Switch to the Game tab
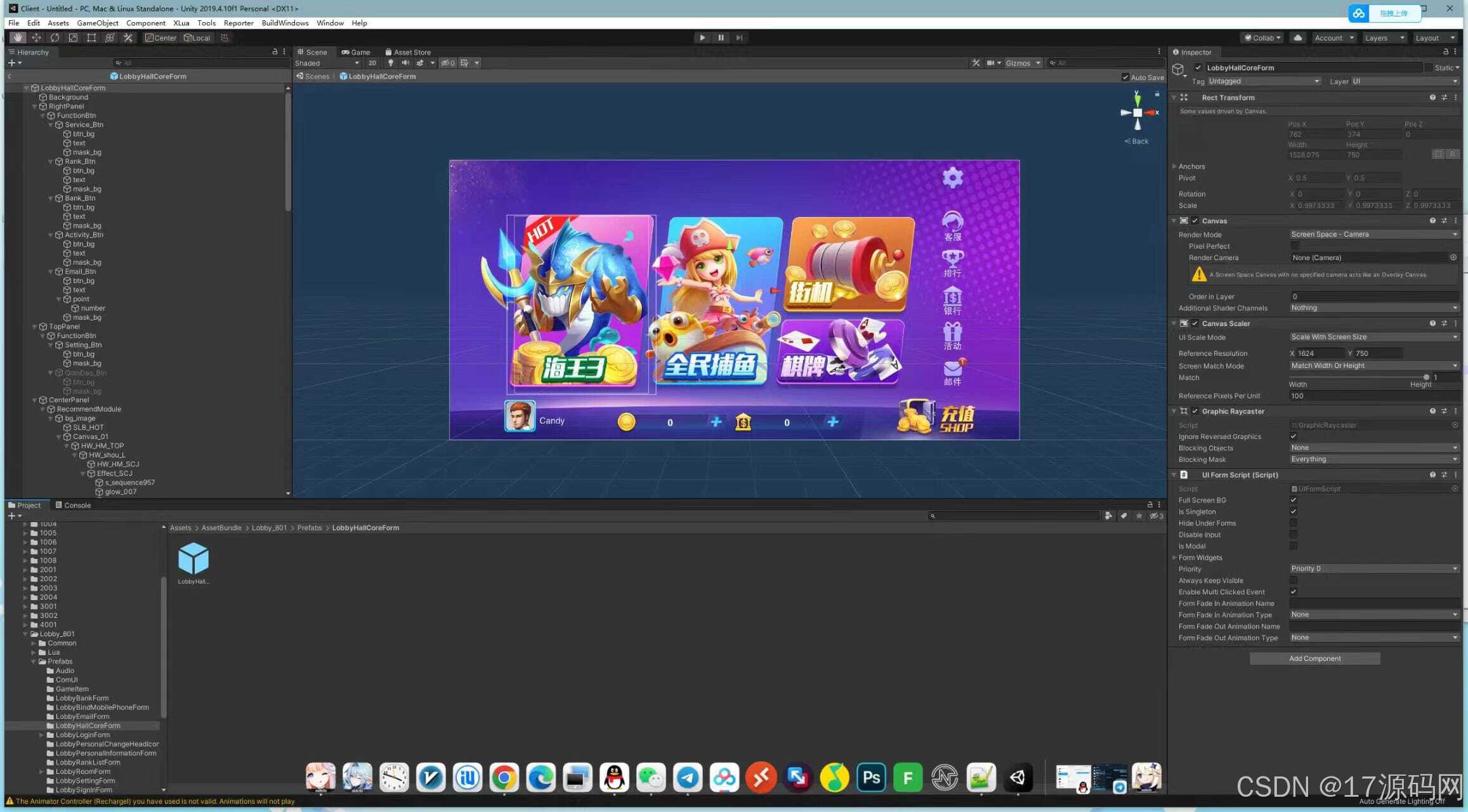The image size is (1468, 812). click(356, 52)
